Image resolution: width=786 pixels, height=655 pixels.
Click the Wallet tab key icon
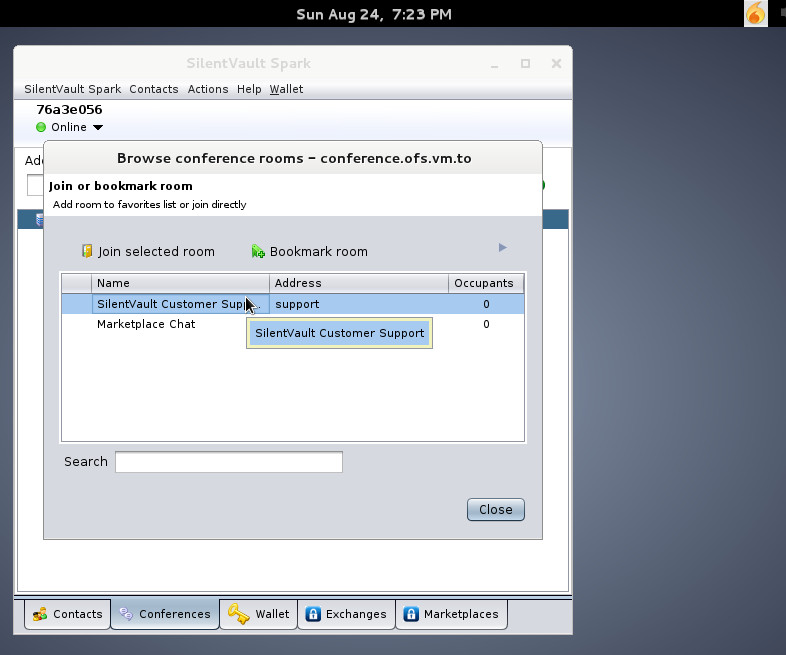[x=238, y=613]
